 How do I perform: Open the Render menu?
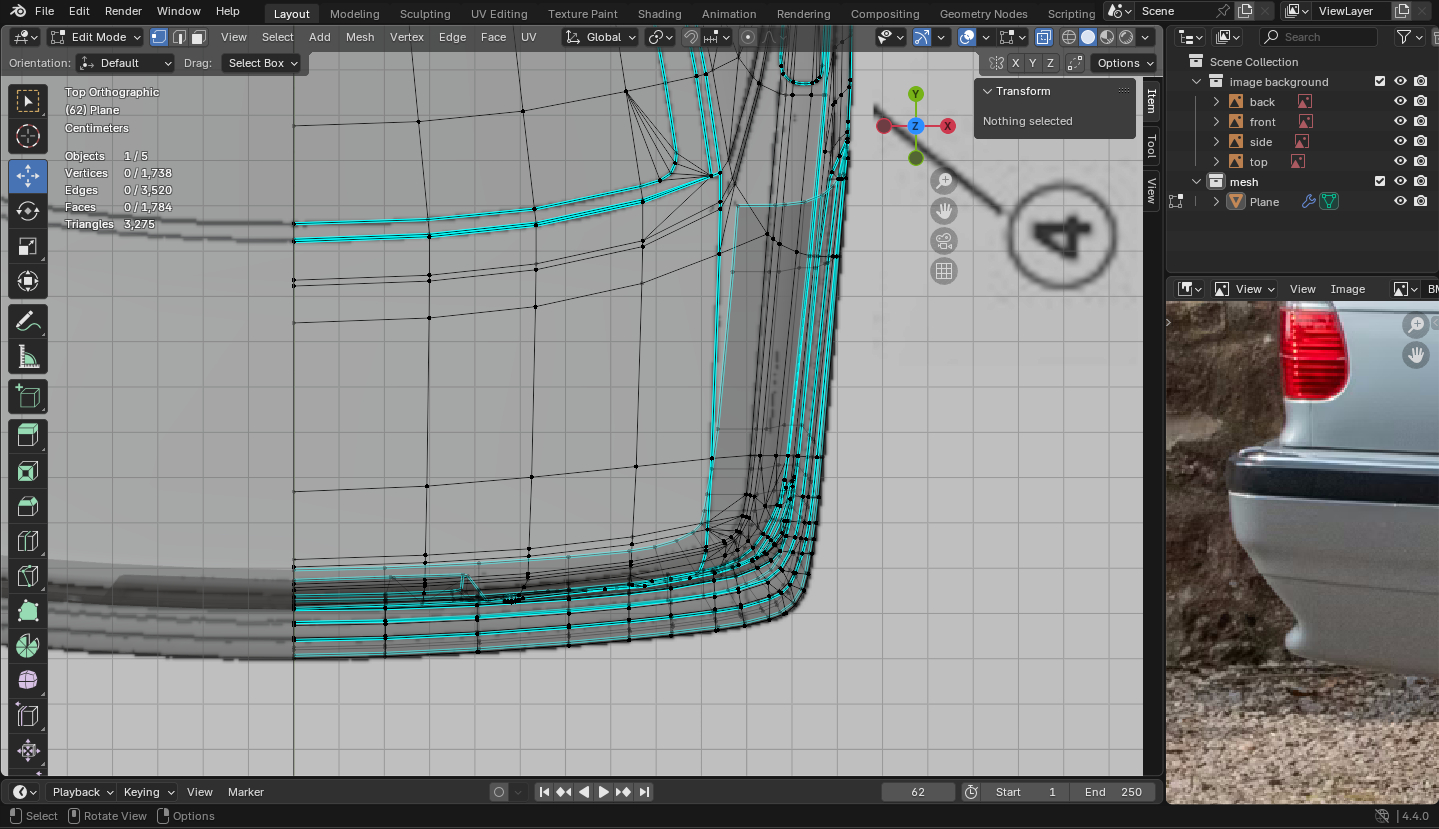click(x=123, y=11)
